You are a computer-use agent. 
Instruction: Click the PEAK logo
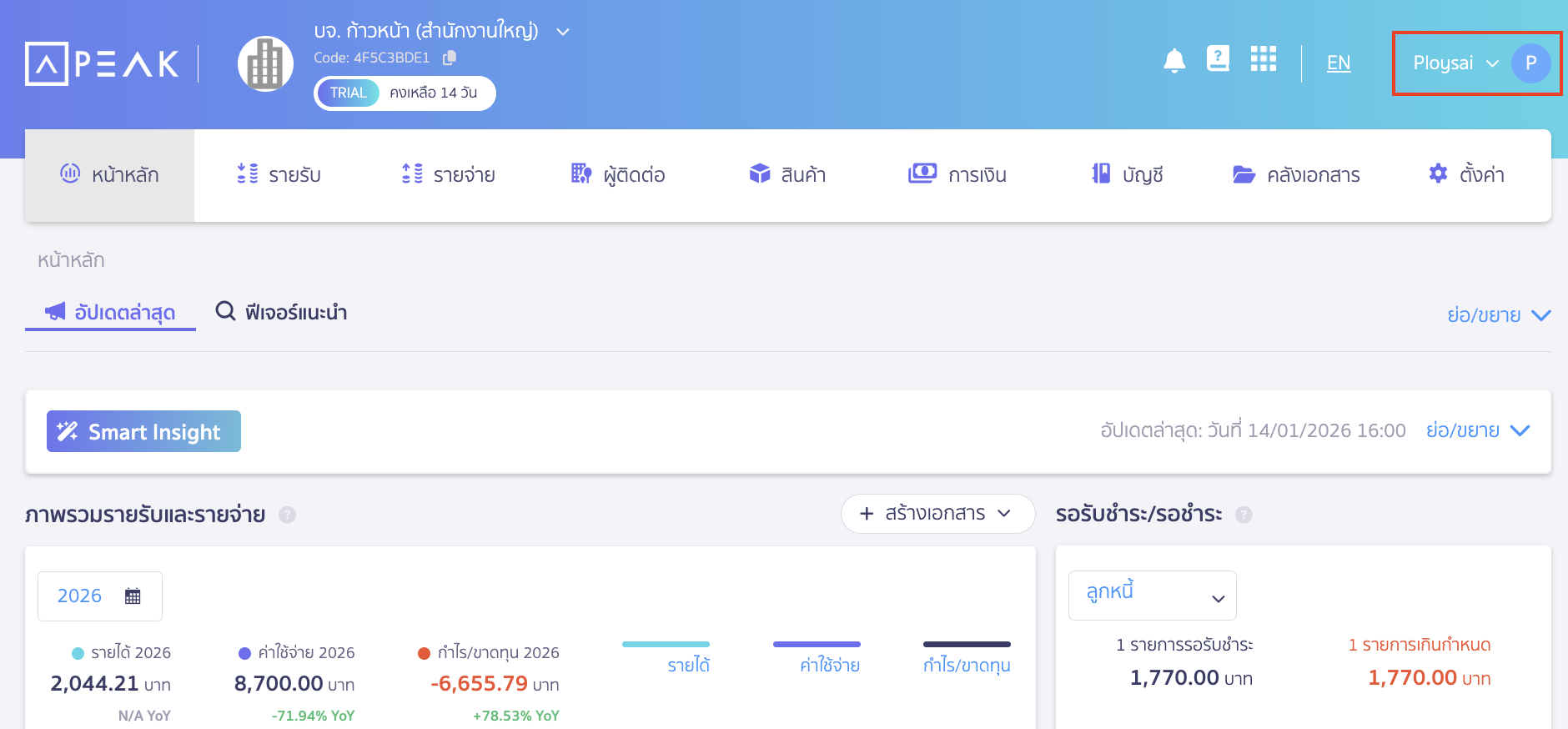(103, 64)
